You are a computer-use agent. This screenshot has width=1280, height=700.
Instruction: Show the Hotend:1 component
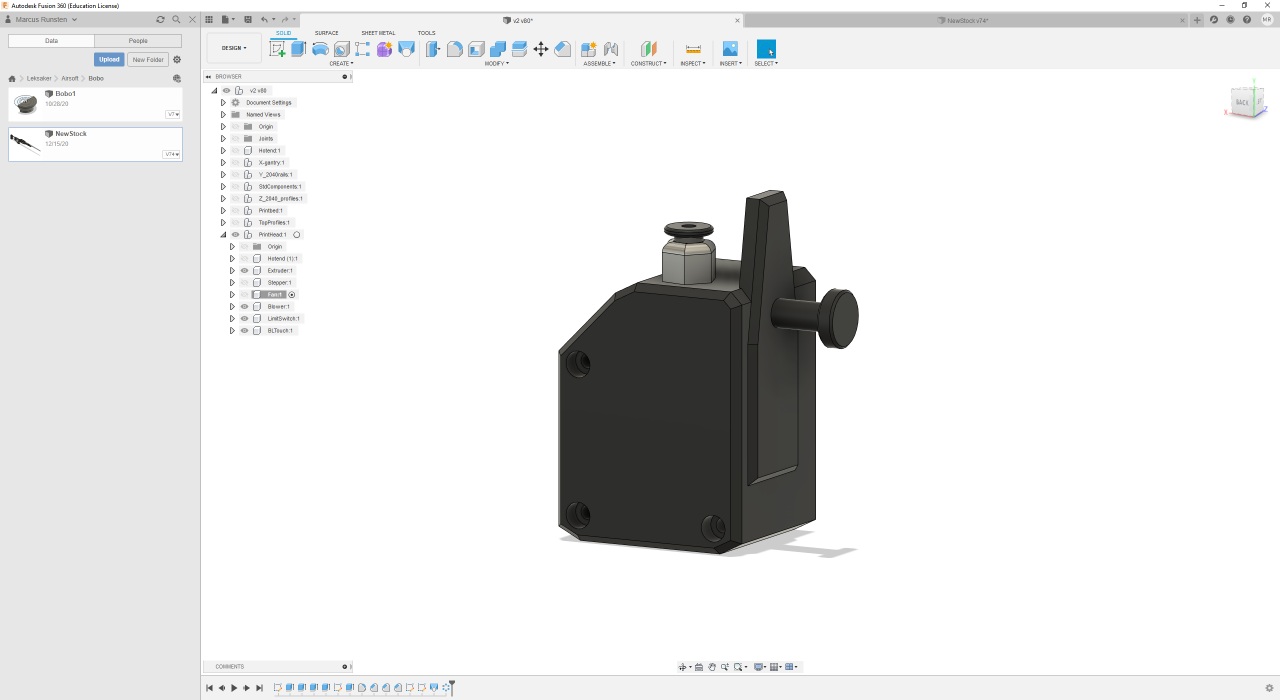[236, 150]
